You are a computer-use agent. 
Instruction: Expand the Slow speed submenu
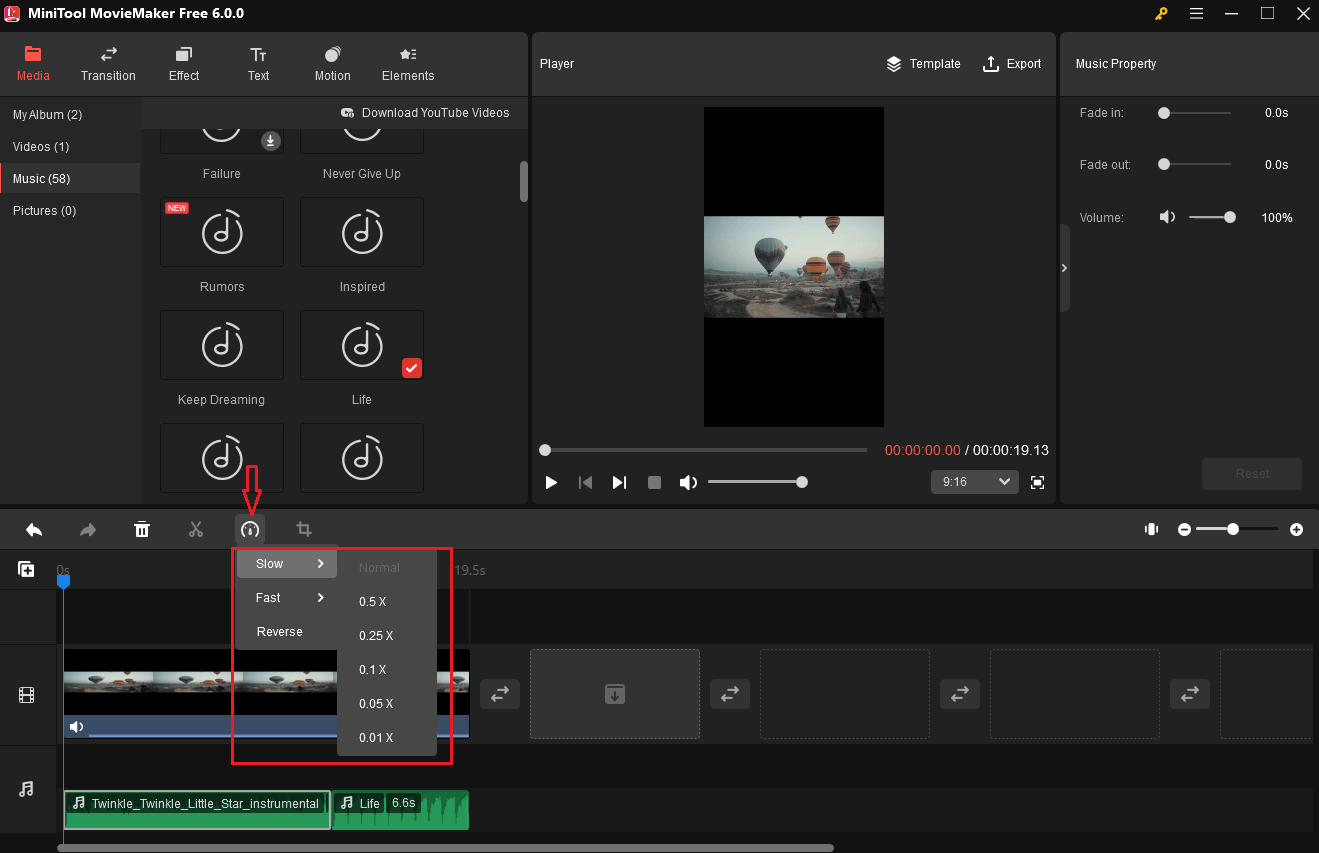tap(287, 564)
